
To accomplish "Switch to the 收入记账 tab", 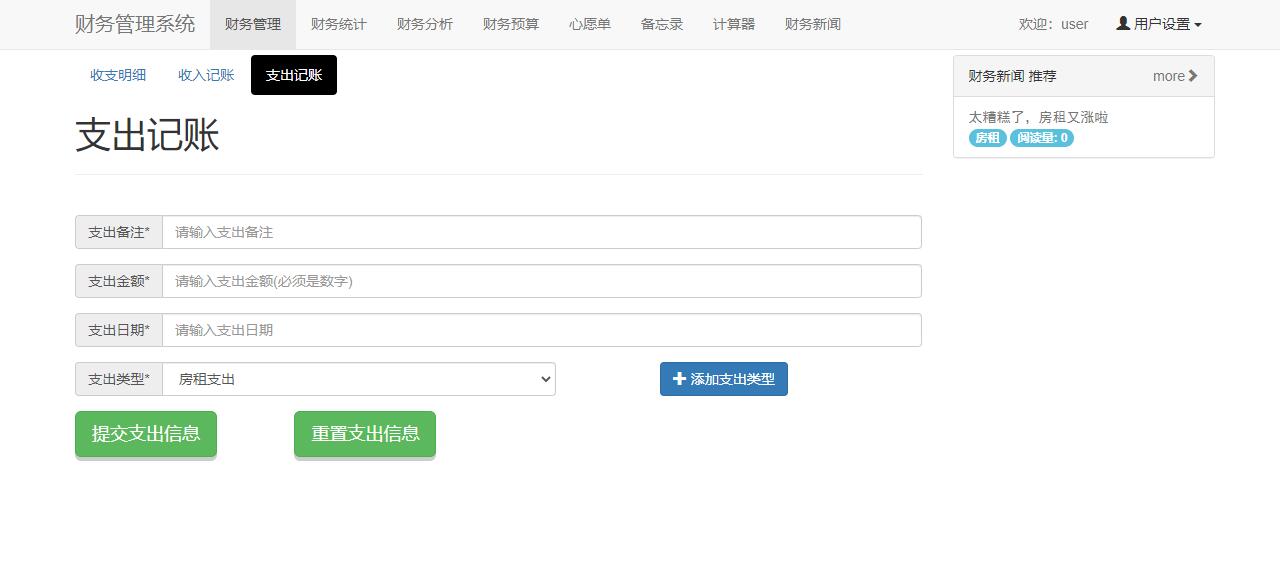I will point(206,75).
